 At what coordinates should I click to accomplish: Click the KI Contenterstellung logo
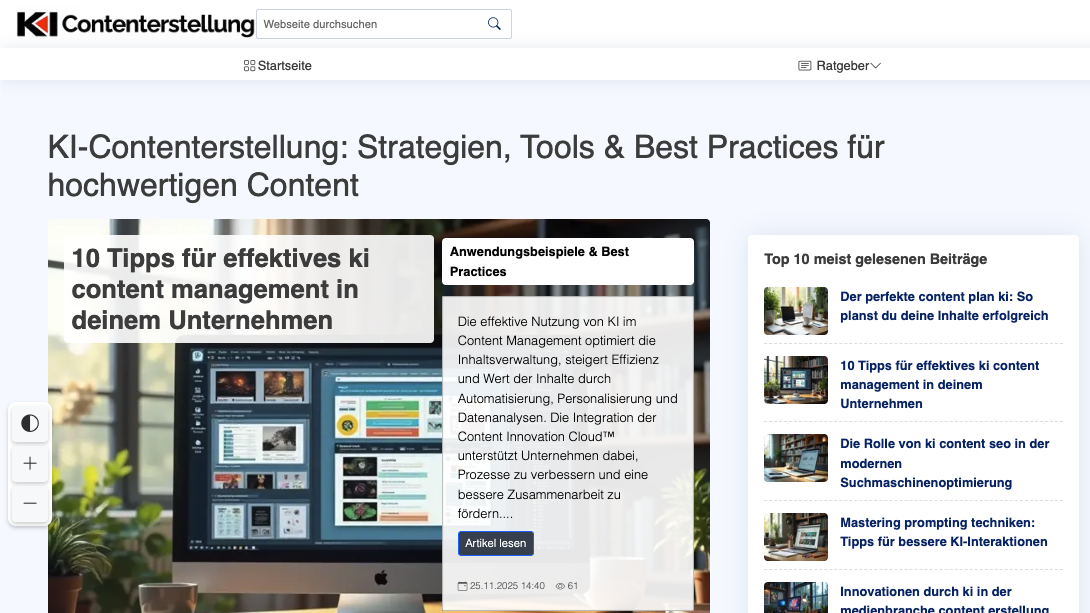(x=135, y=24)
